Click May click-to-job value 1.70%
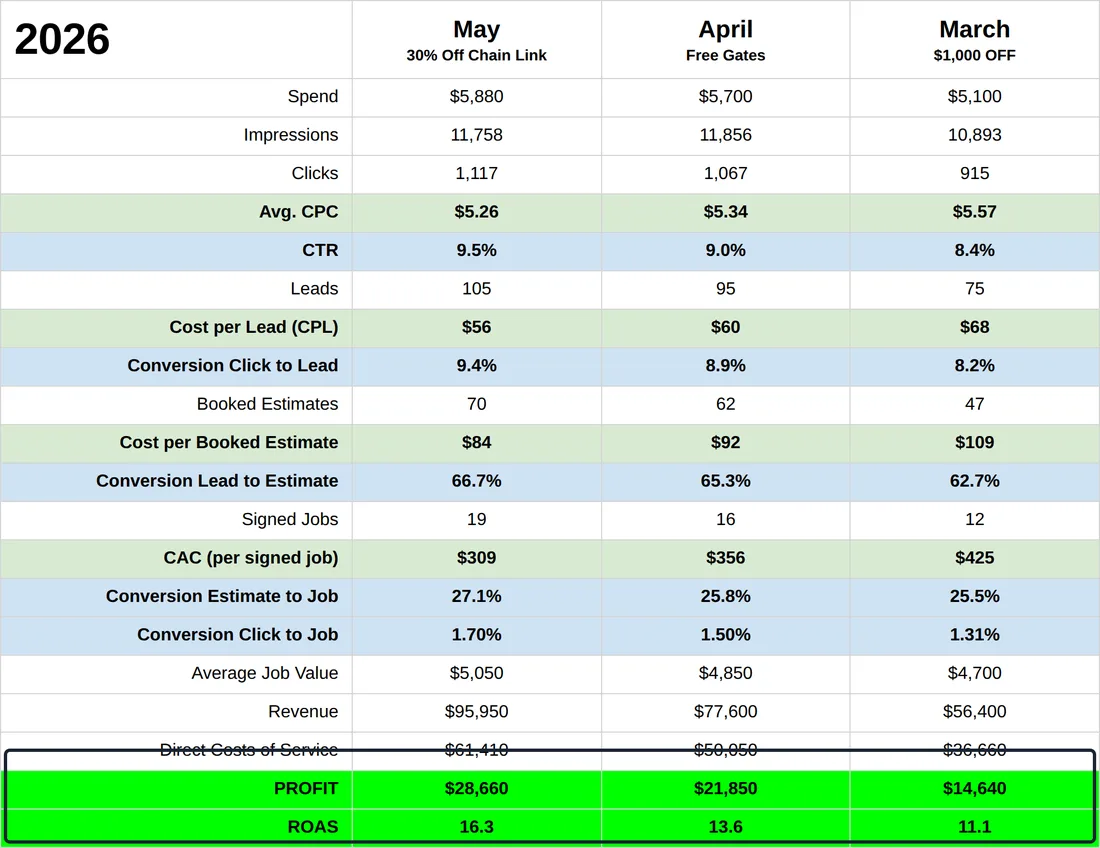 (476, 635)
